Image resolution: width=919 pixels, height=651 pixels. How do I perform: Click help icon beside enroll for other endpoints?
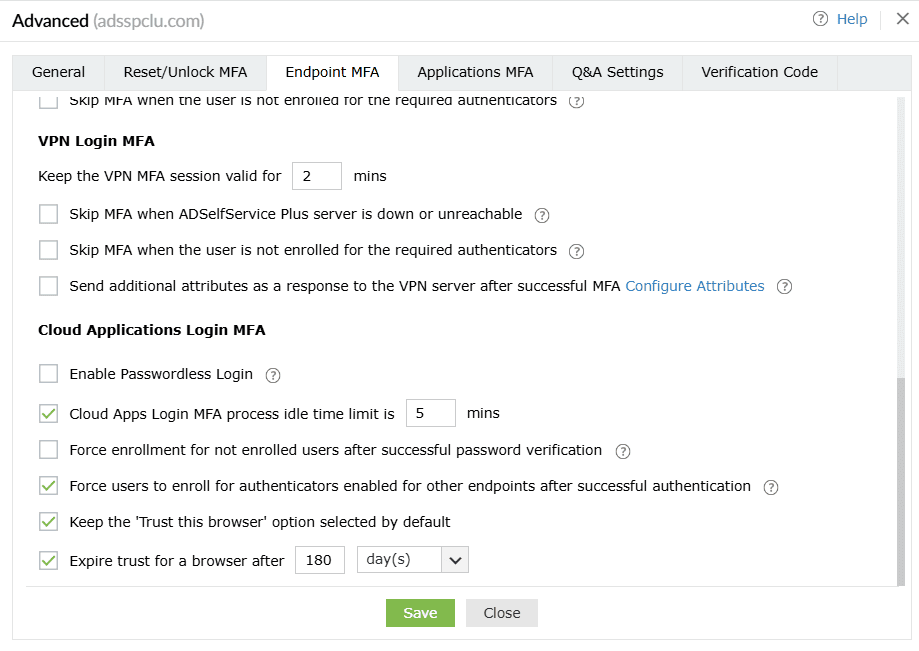tap(771, 488)
